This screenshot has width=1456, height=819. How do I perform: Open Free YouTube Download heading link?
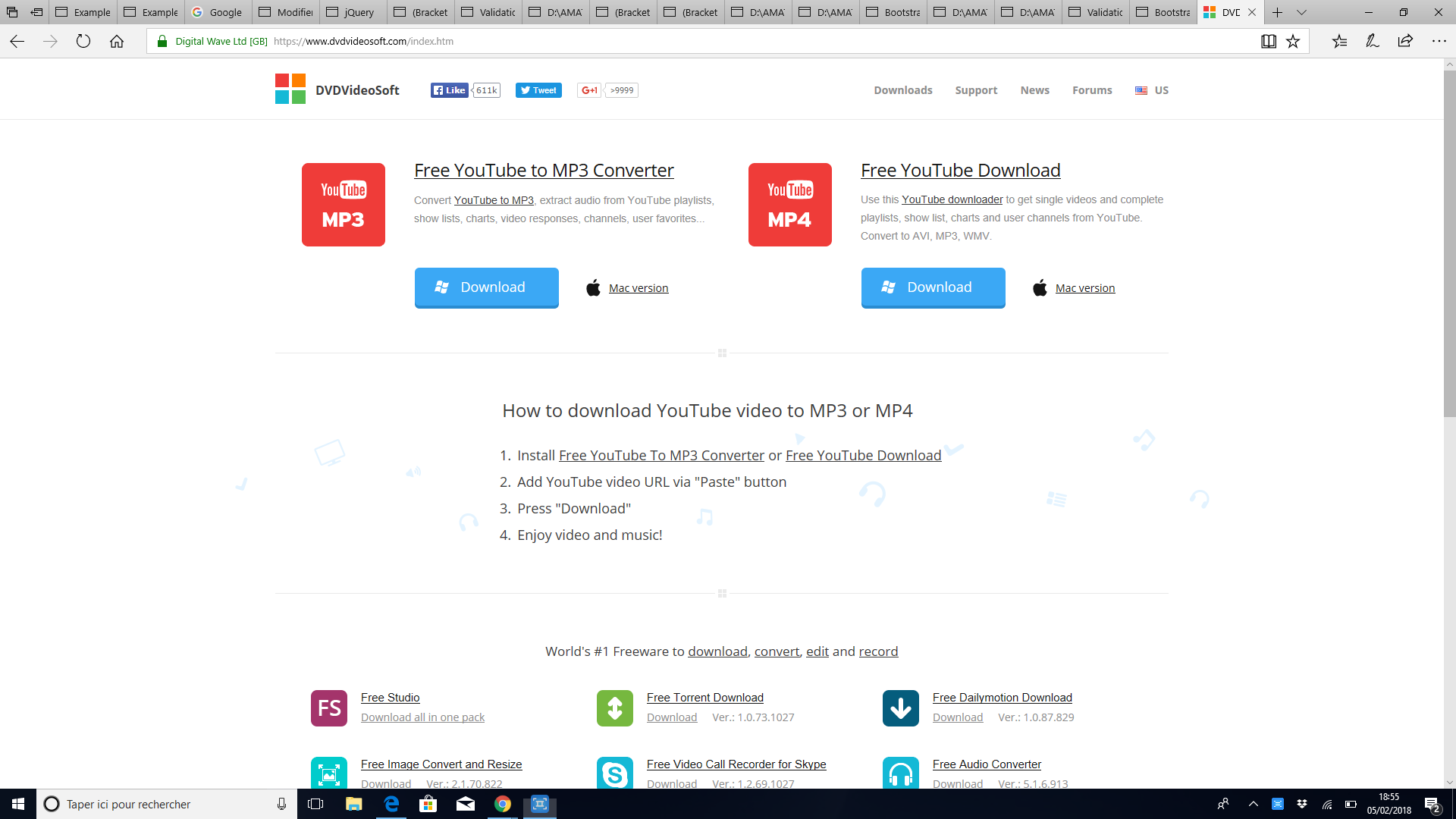pos(960,171)
